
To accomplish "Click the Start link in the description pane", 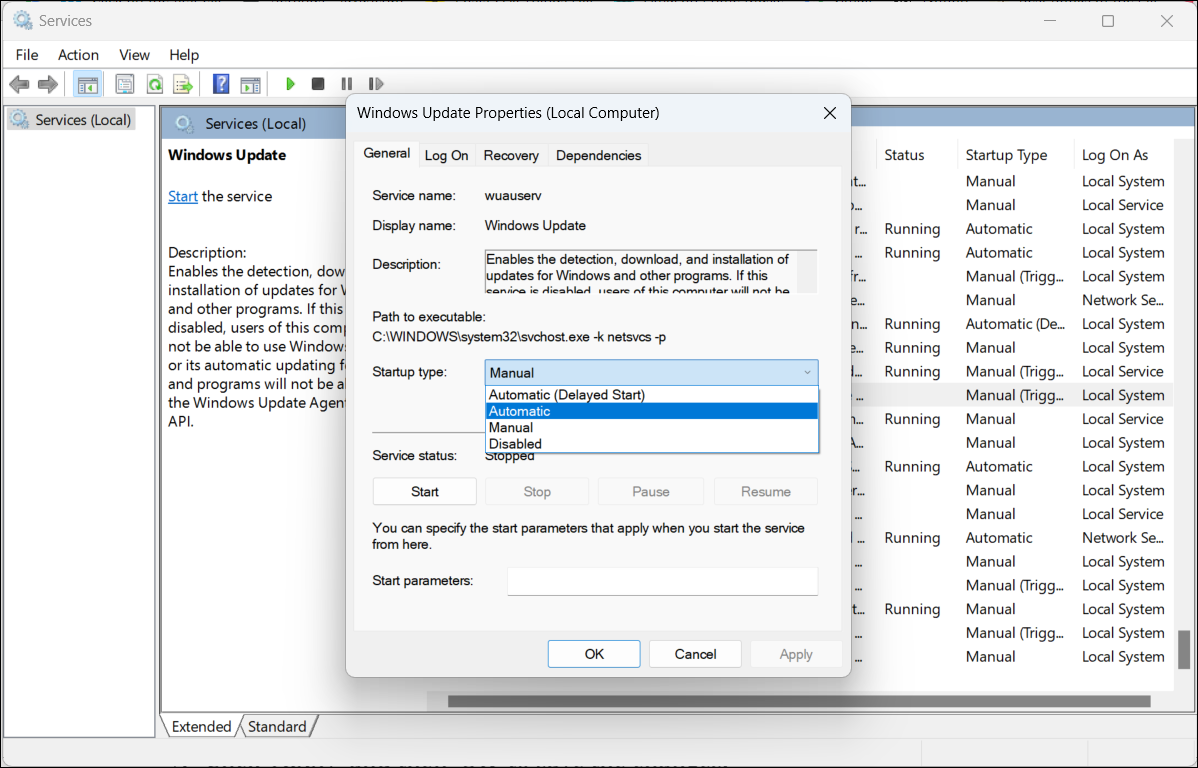I will pos(183,196).
